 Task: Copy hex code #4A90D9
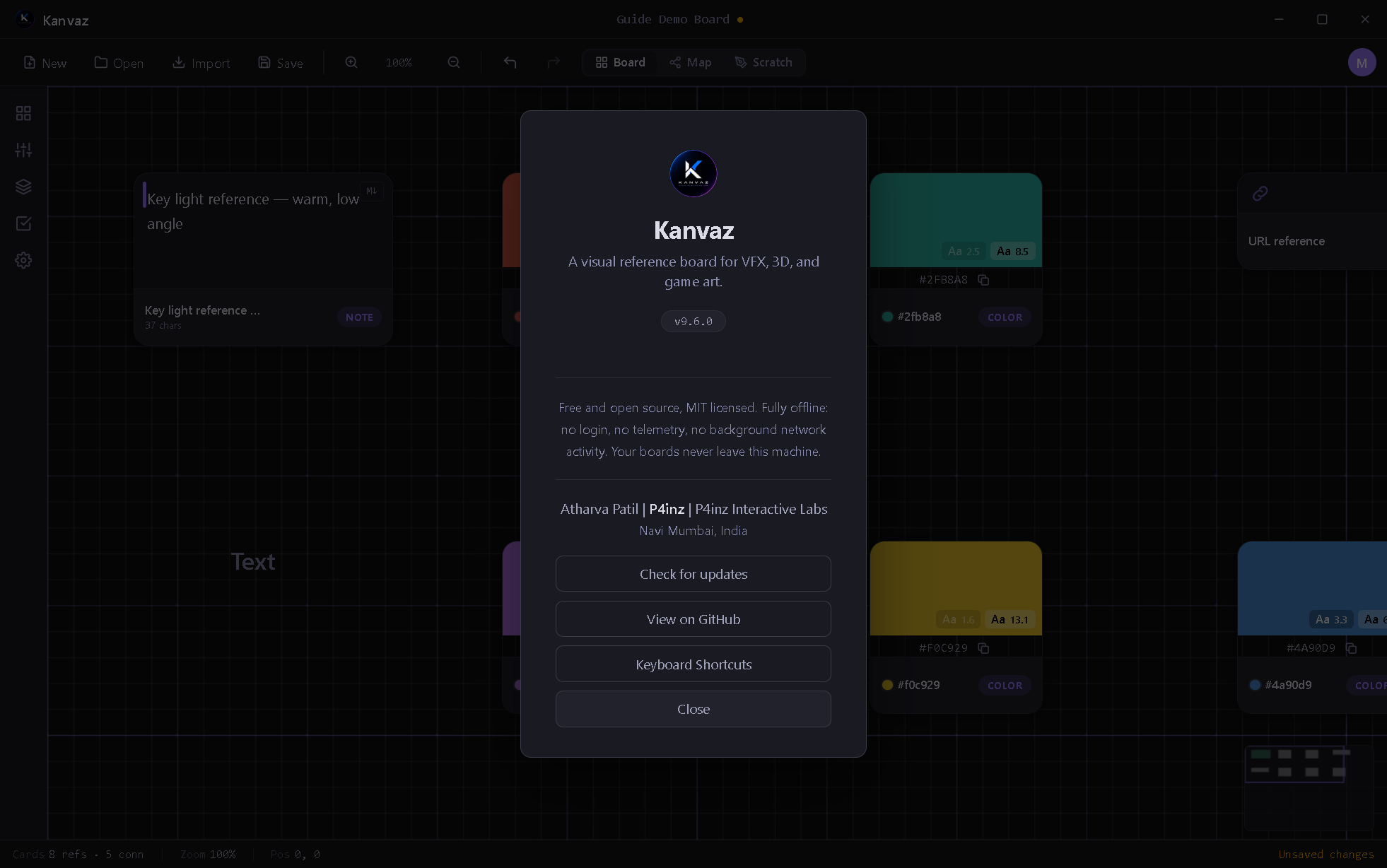pyautogui.click(x=1351, y=648)
